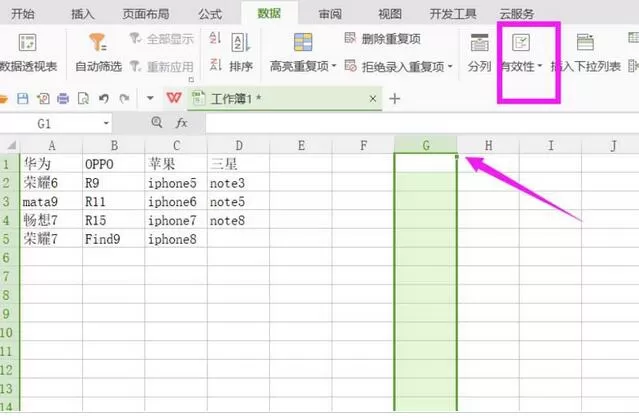Expand the quick access toolbar dropdown
The image size is (639, 418).
pyautogui.click(x=150, y=98)
